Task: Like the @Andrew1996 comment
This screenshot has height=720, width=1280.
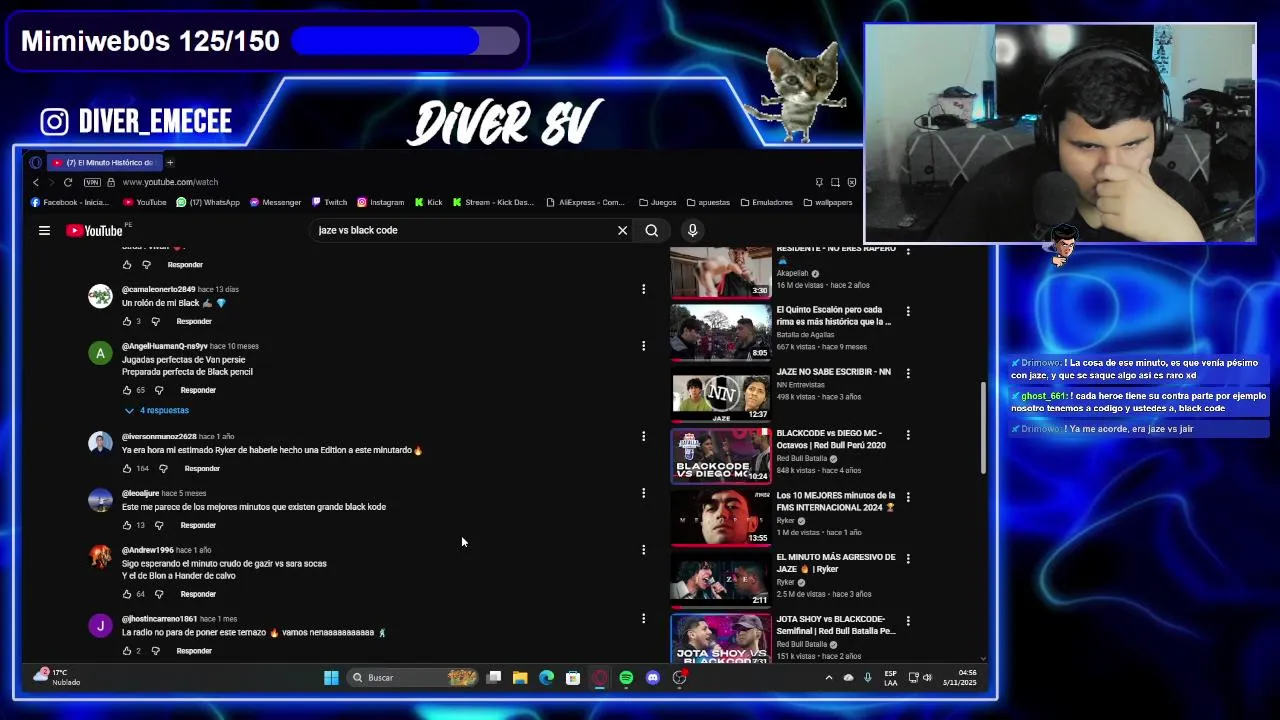Action: (x=126, y=594)
